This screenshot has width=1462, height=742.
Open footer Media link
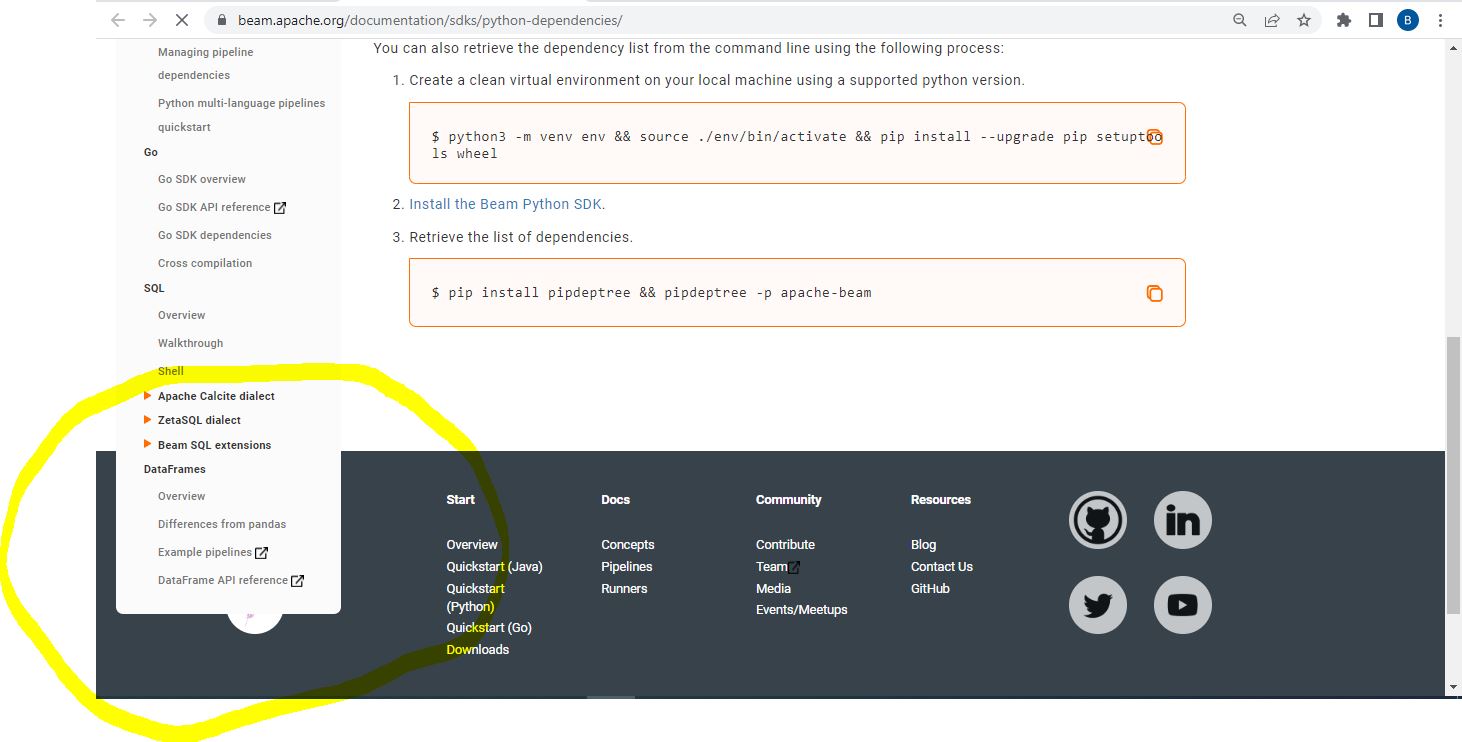pos(774,589)
